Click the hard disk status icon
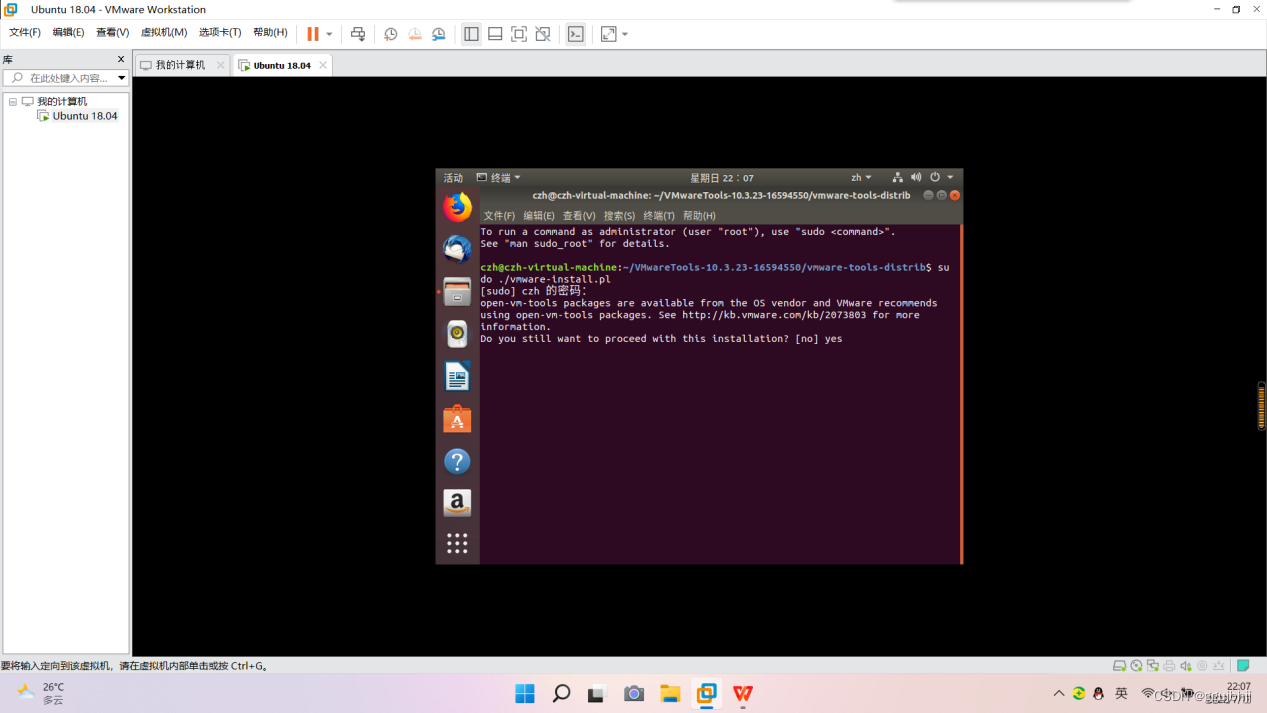1267x713 pixels. [1120, 666]
